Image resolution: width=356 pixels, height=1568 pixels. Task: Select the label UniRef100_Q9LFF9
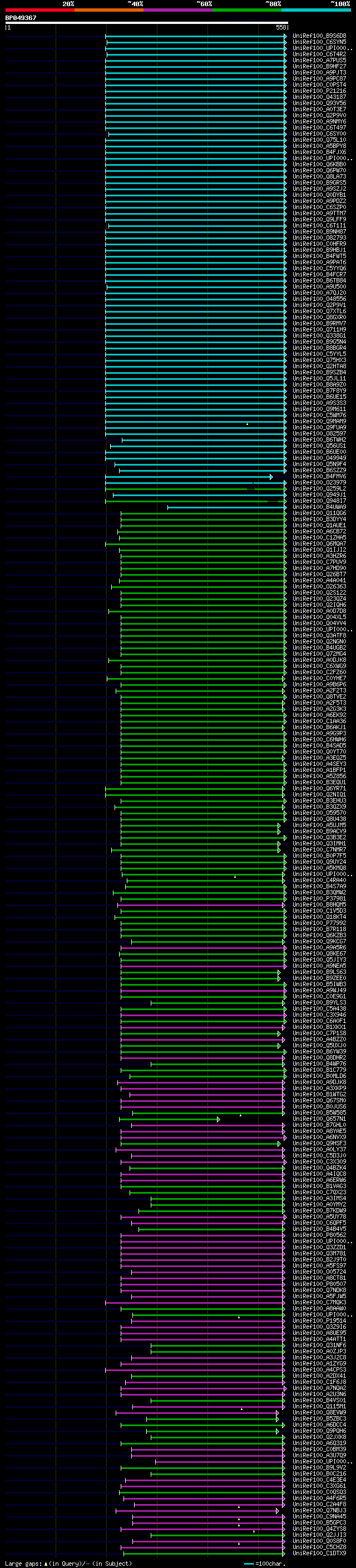(x=319, y=219)
